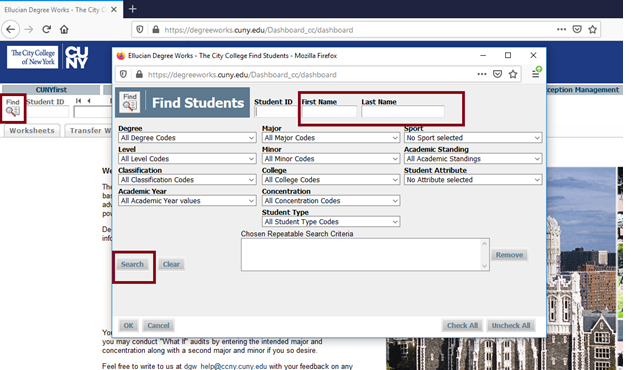Open the Concentration dropdown
The height and width of the screenshot is (370, 636).
point(331,201)
